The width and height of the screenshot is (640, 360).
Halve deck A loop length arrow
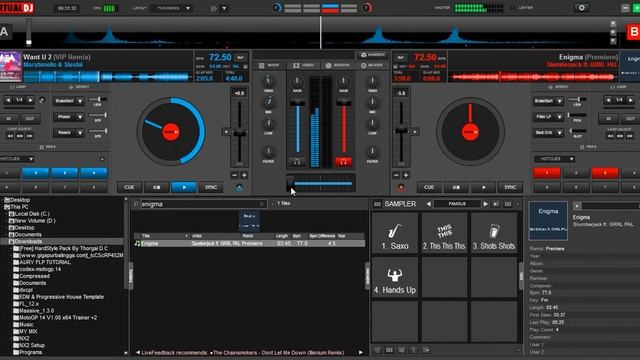point(8,100)
